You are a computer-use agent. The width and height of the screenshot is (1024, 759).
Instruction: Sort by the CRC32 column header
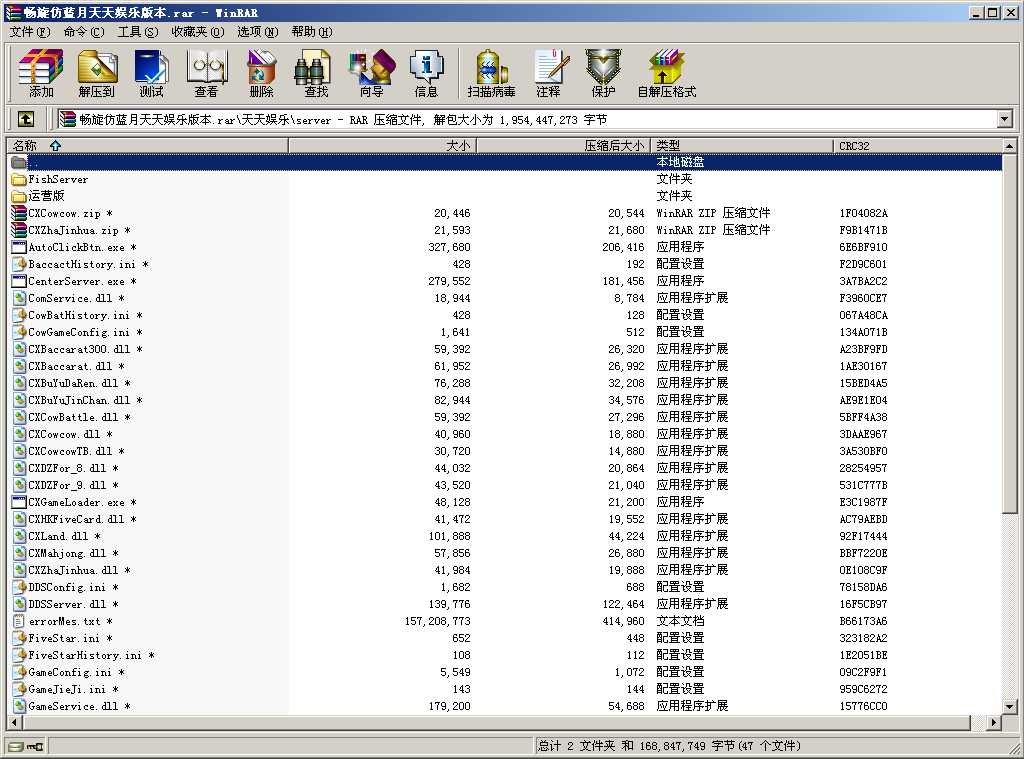tap(918, 146)
